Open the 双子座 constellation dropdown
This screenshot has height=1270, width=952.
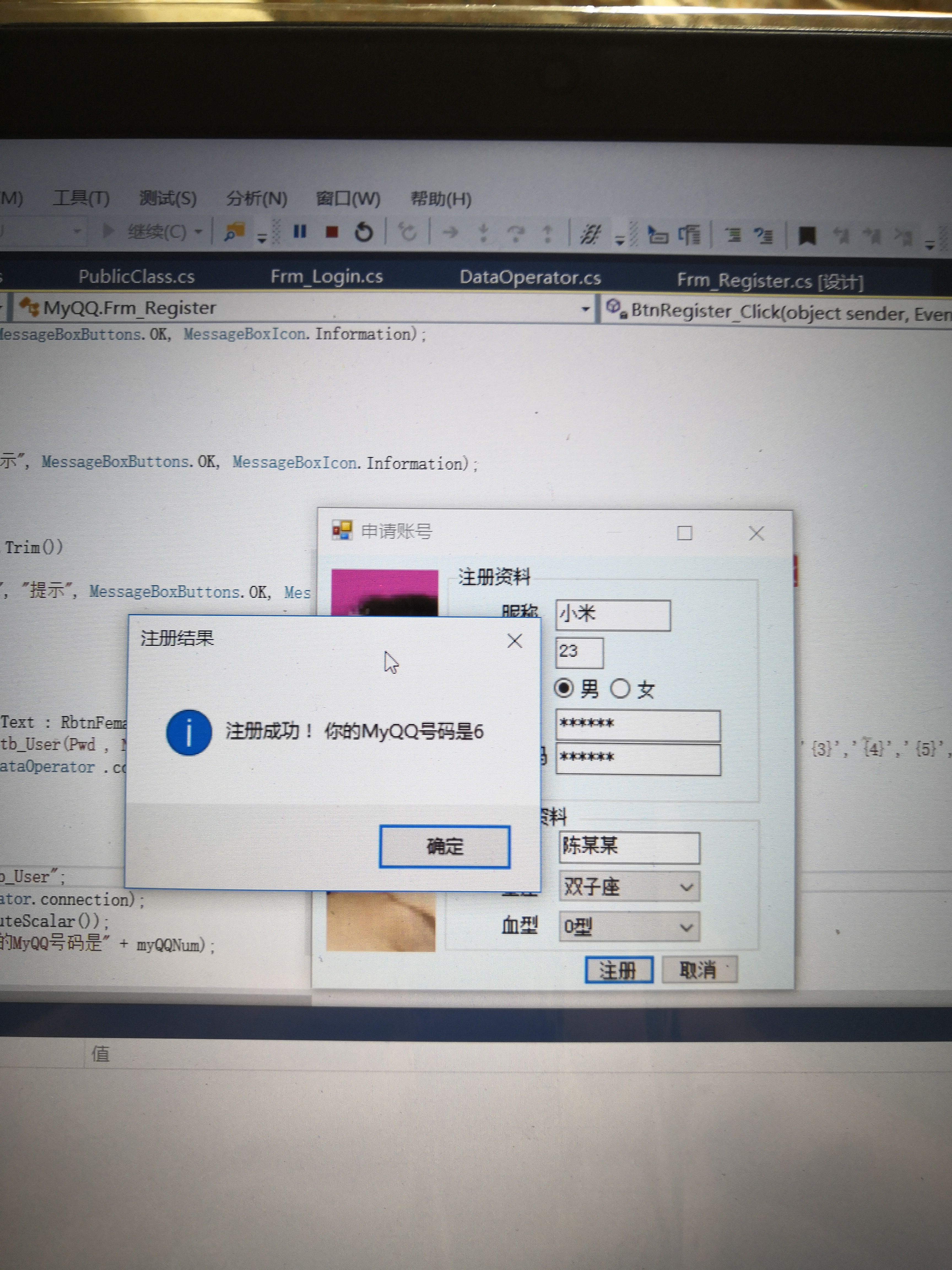coord(686,888)
